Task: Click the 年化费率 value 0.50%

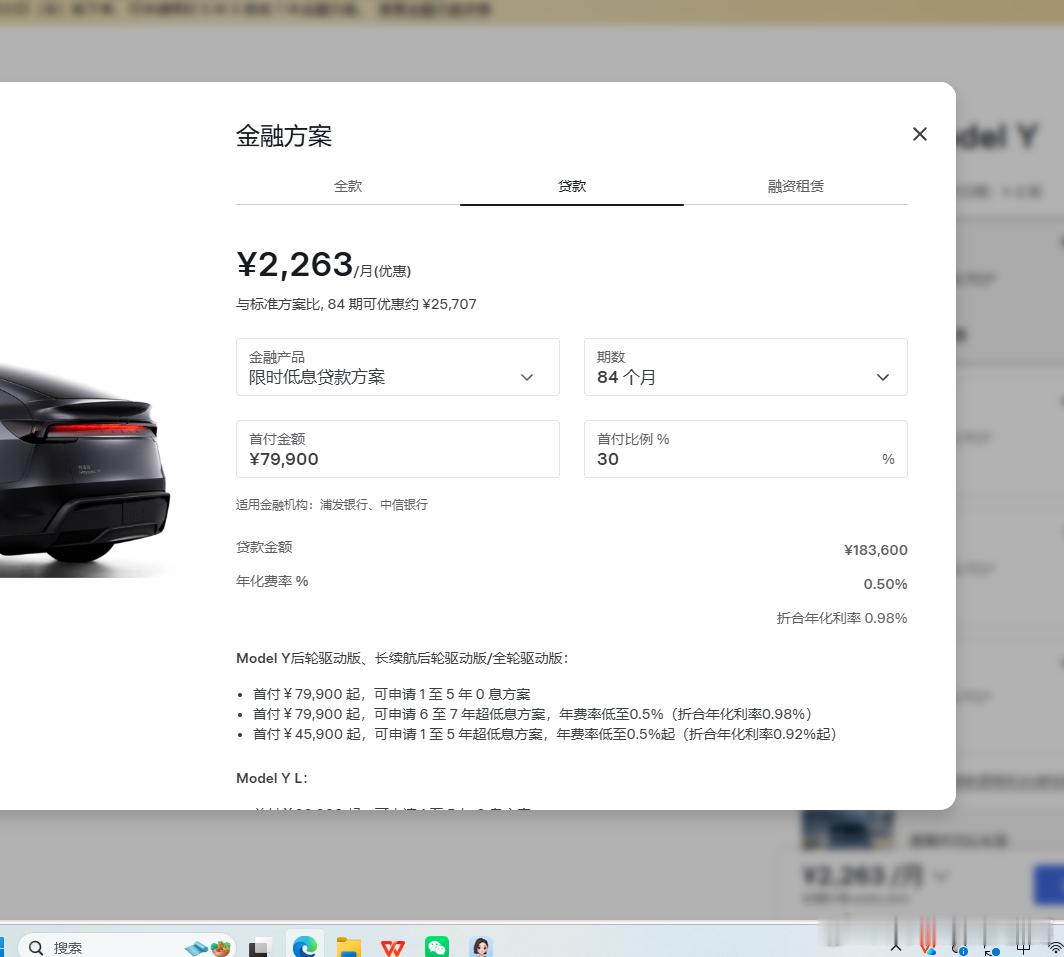Action: tap(885, 584)
